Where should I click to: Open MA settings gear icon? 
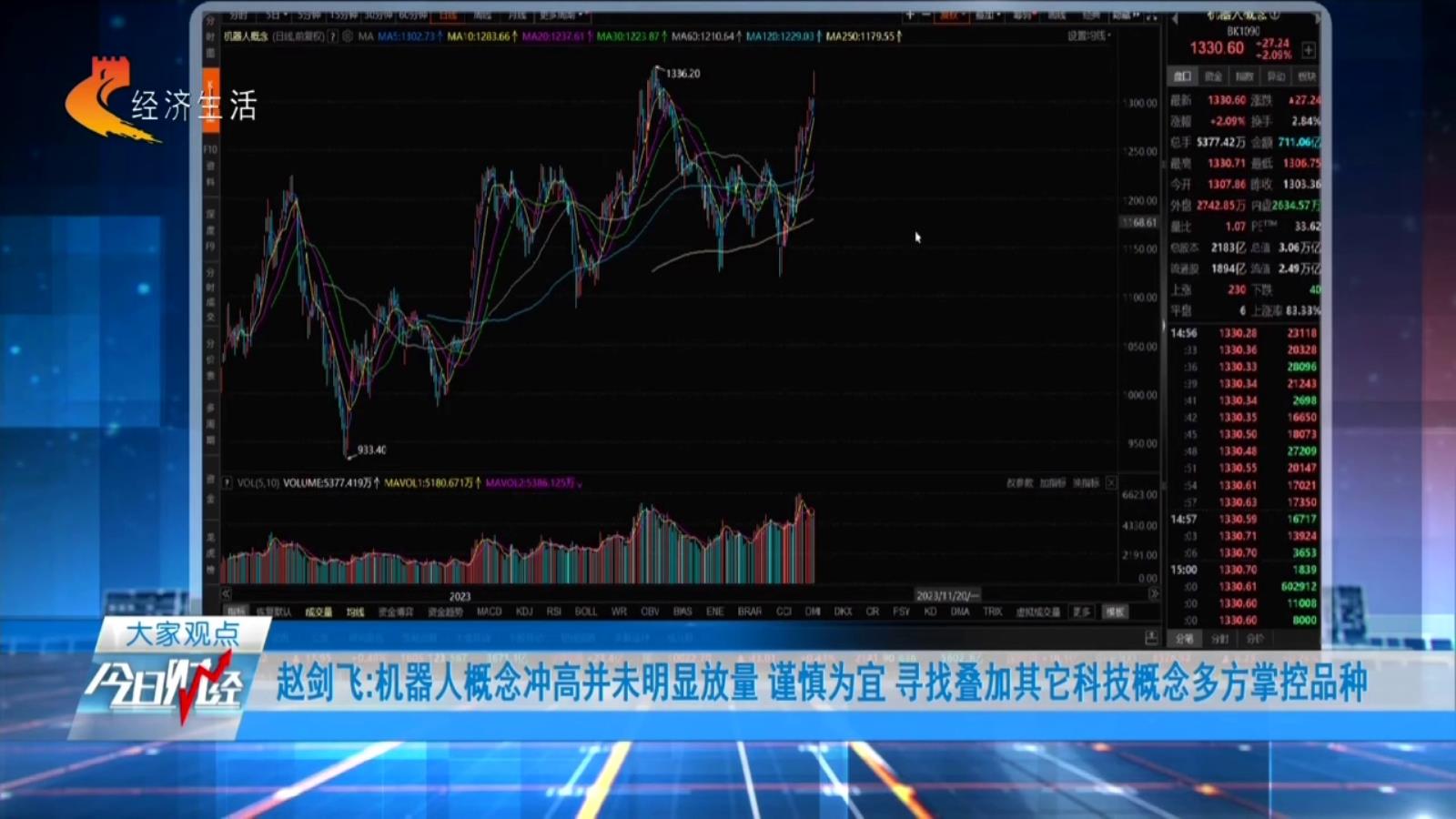click(x=348, y=36)
